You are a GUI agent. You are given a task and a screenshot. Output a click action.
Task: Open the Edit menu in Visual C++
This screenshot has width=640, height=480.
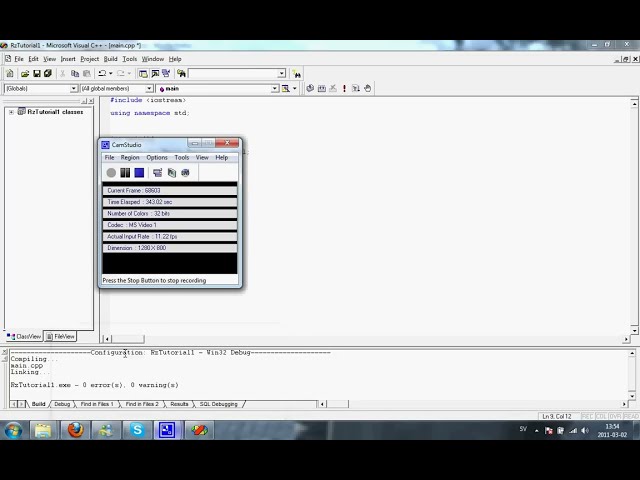click(33, 59)
